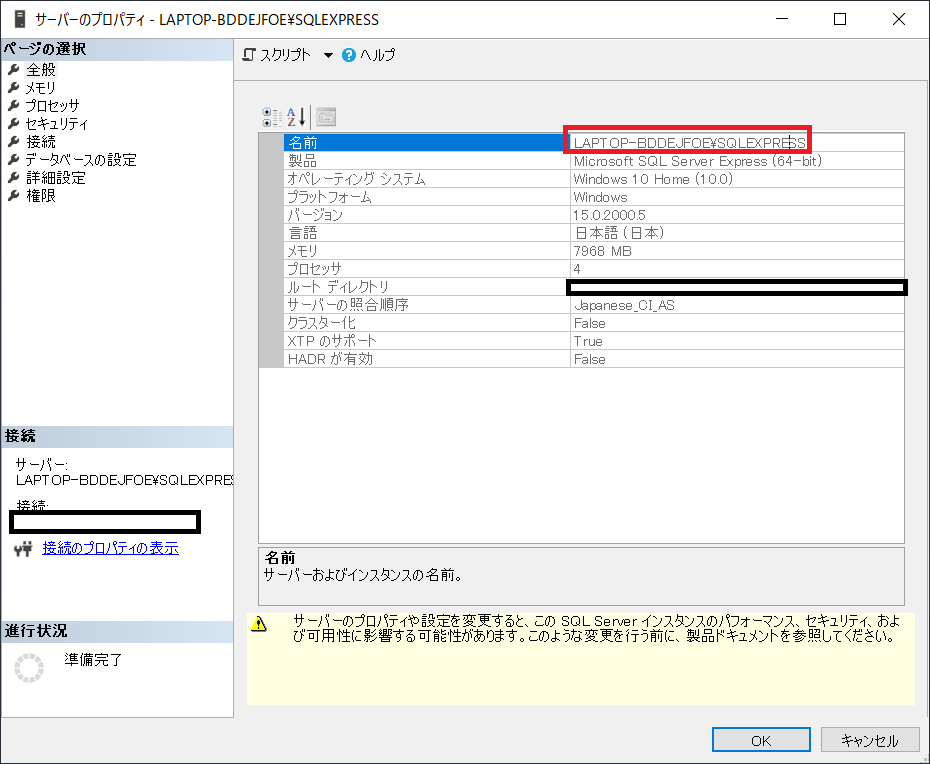Viewport: 930px width, 764px height.
Task: Select the バージョン property row
Action: point(594,215)
